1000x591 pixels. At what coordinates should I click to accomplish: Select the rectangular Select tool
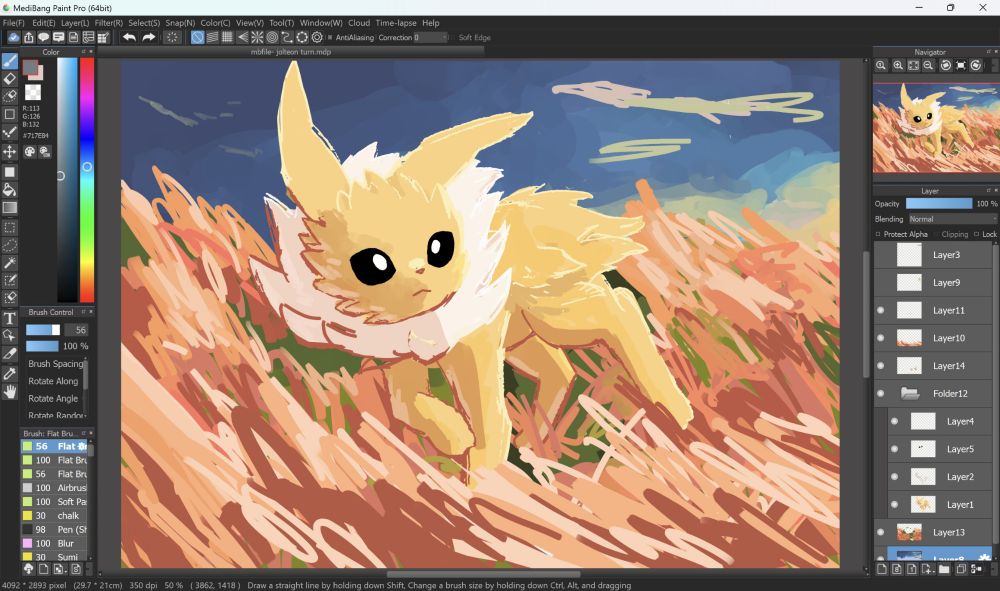coord(10,227)
